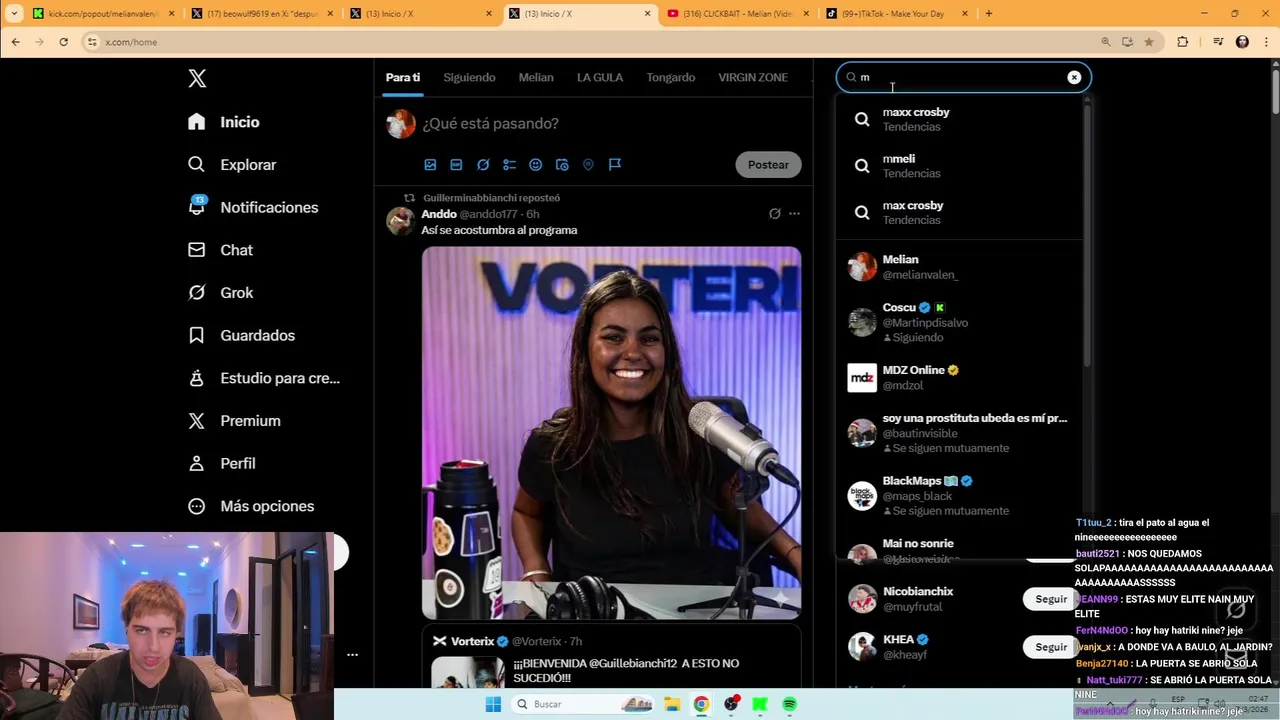Image resolution: width=1280 pixels, height=720 pixels.
Task: Open Windows Start menu
Action: tap(493, 704)
